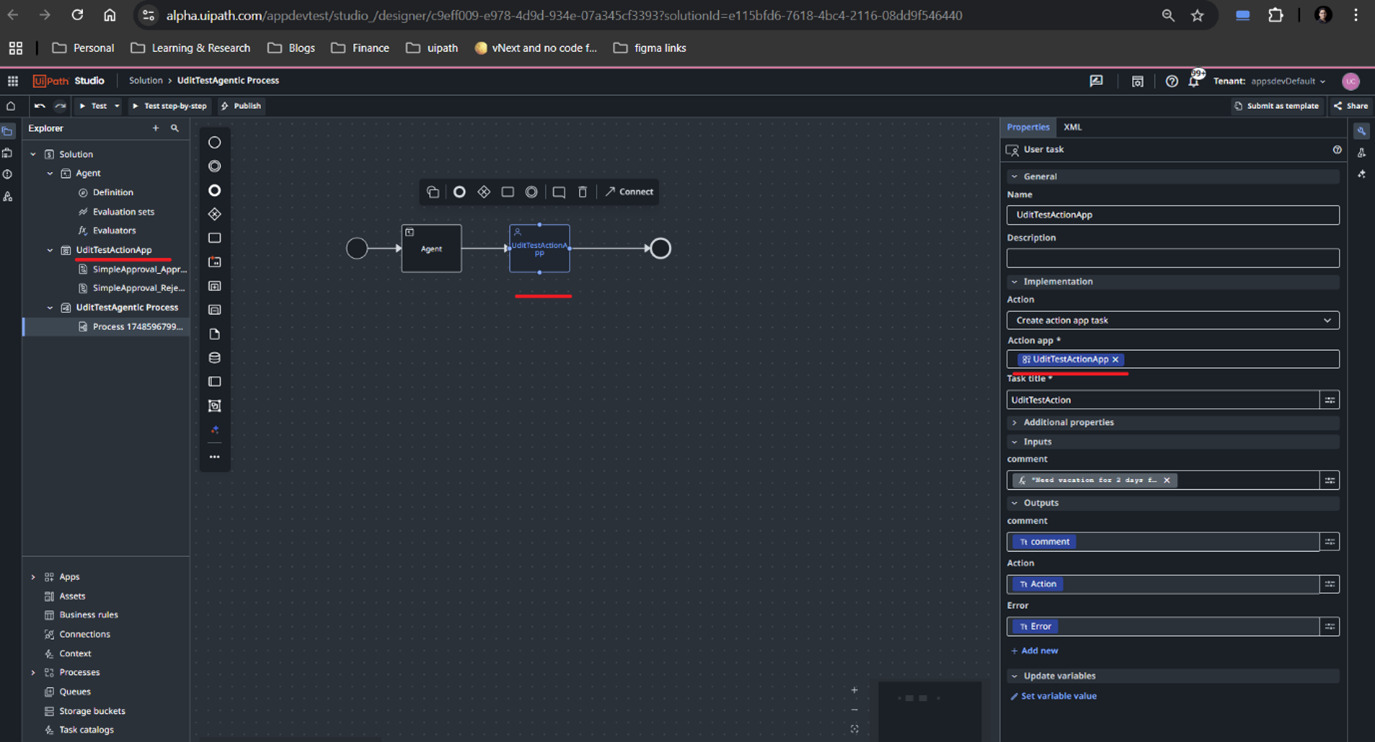This screenshot has height=742, width=1375.
Task: Click the Undo arrow in the toolbar
Action: click(x=40, y=106)
